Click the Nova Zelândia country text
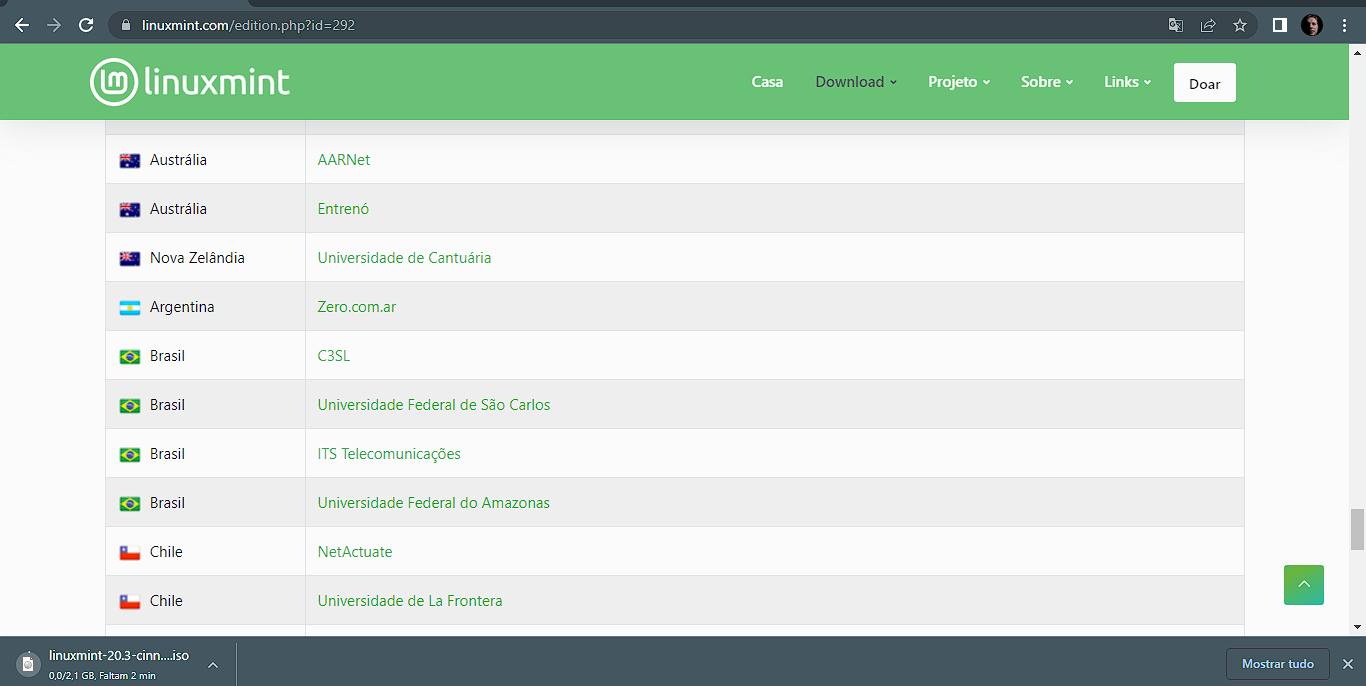The width and height of the screenshot is (1366, 686). pyautogui.click(x=197, y=258)
